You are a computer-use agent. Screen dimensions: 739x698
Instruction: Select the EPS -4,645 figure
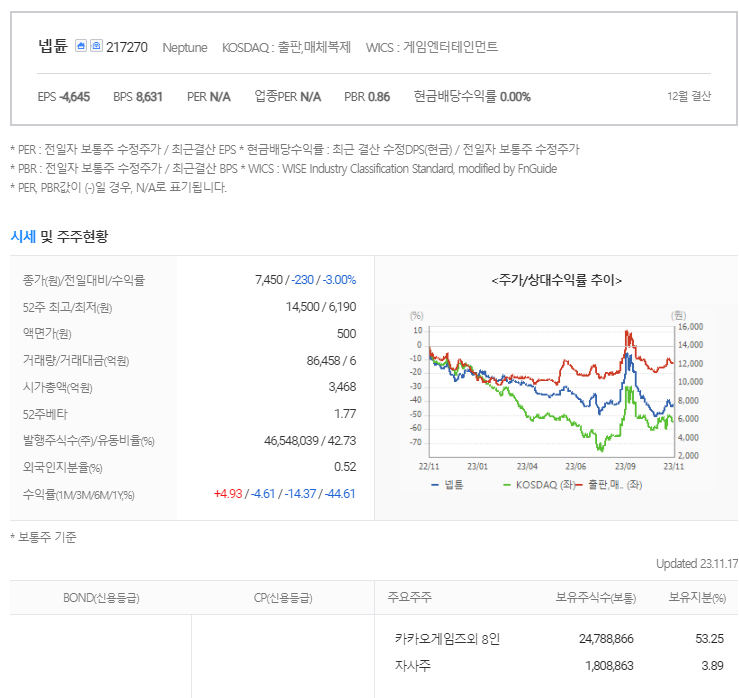click(64, 97)
